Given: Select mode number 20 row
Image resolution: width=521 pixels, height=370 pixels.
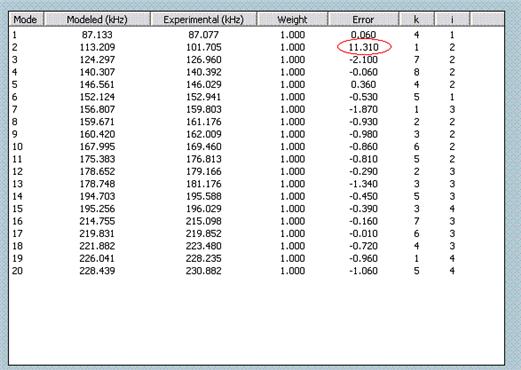Looking at the screenshot, I should pyautogui.click(x=17, y=271).
